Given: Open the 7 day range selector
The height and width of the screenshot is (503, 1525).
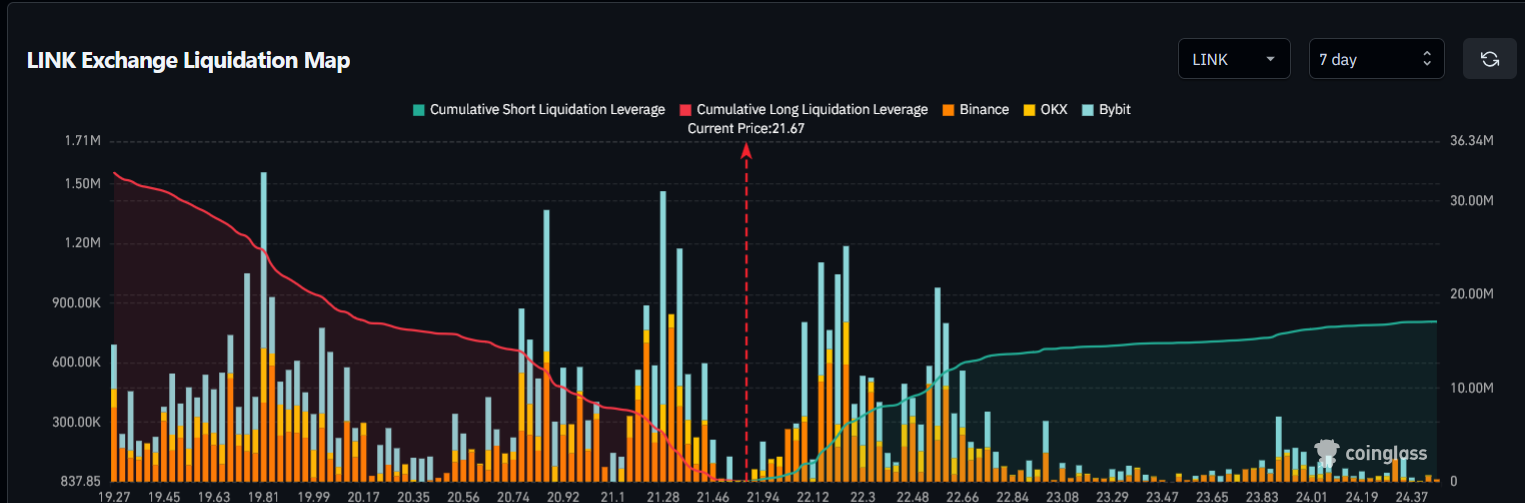Looking at the screenshot, I should (1377, 59).
